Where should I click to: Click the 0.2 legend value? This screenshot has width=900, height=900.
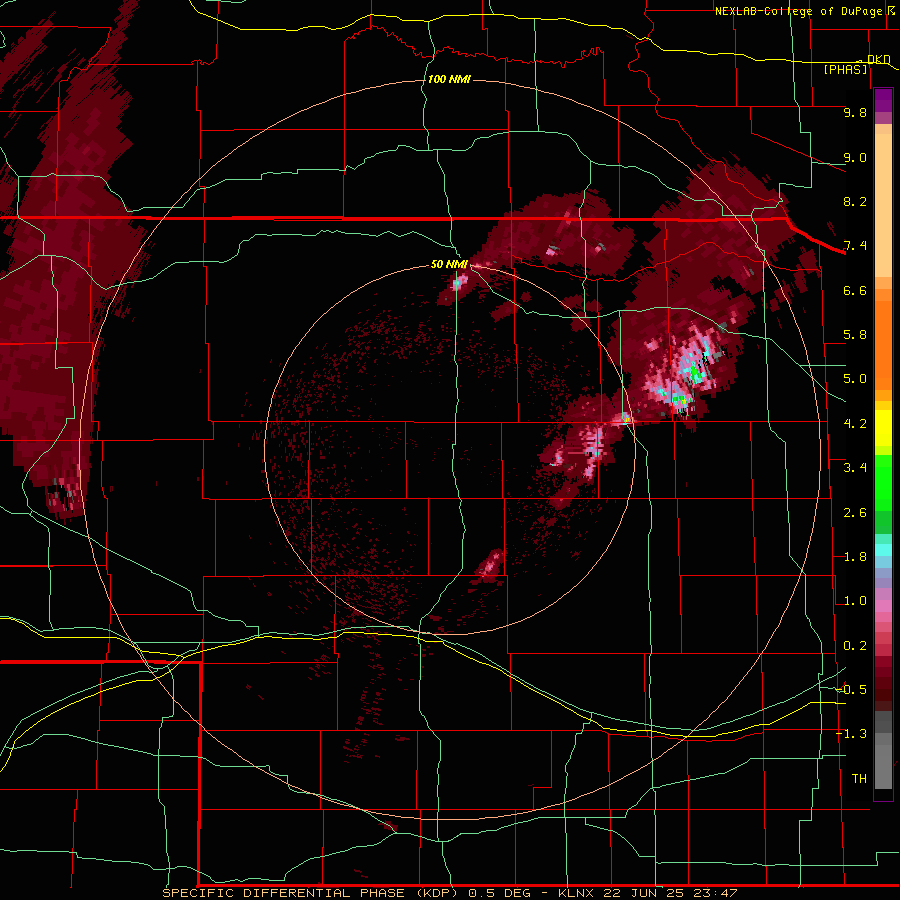point(855,646)
